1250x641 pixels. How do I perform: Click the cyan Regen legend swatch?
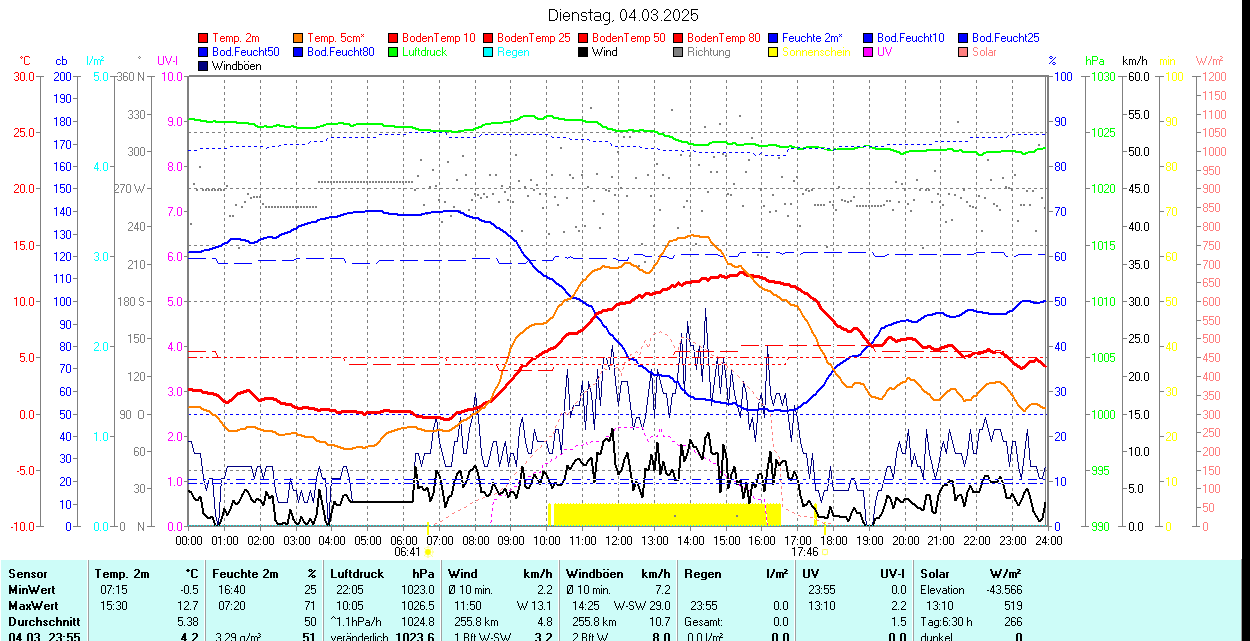pos(488,52)
